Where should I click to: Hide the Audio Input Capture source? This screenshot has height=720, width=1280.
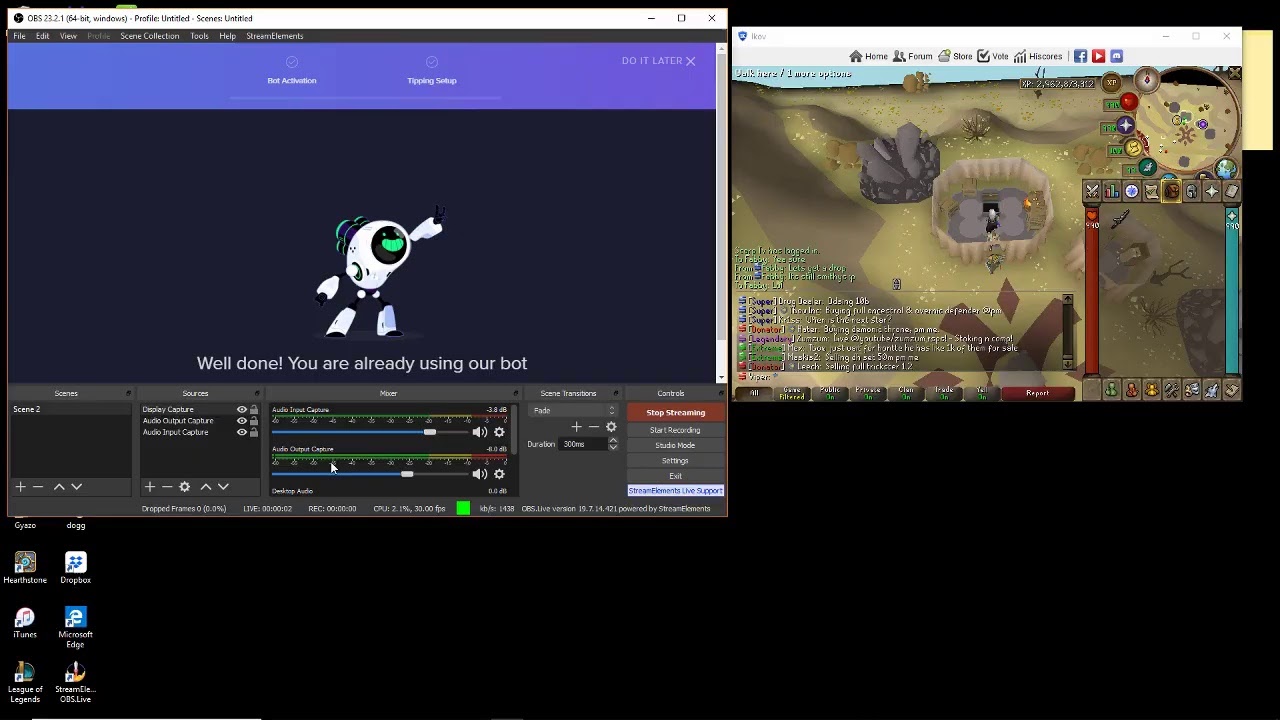(241, 432)
